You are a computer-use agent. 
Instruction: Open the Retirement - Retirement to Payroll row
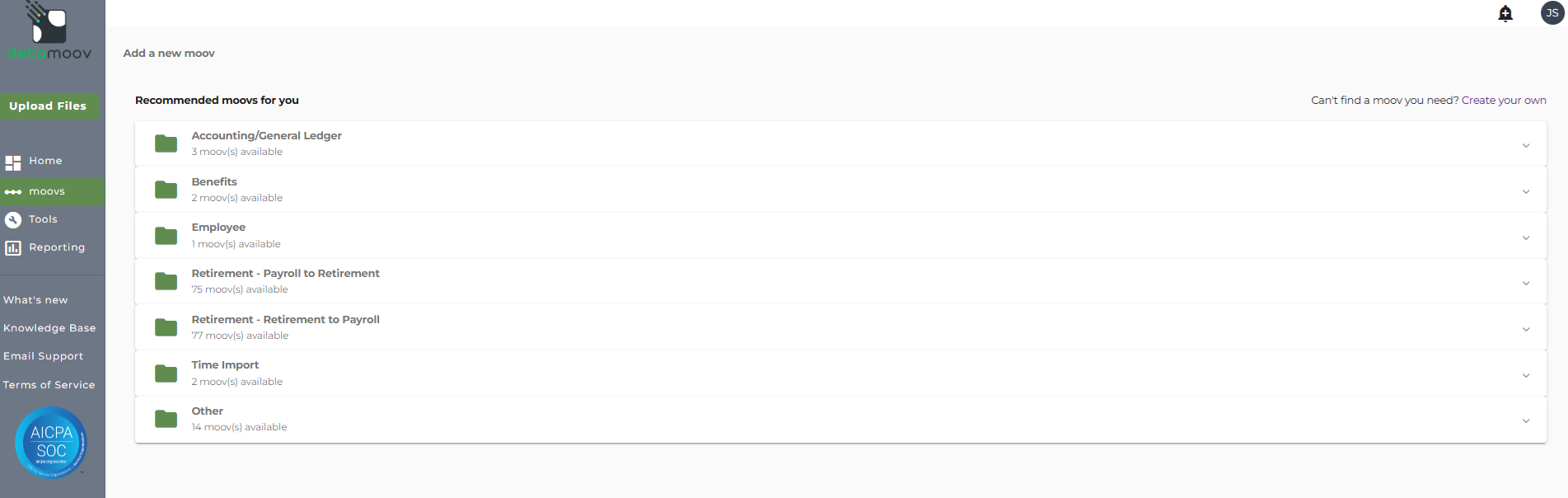(286, 327)
